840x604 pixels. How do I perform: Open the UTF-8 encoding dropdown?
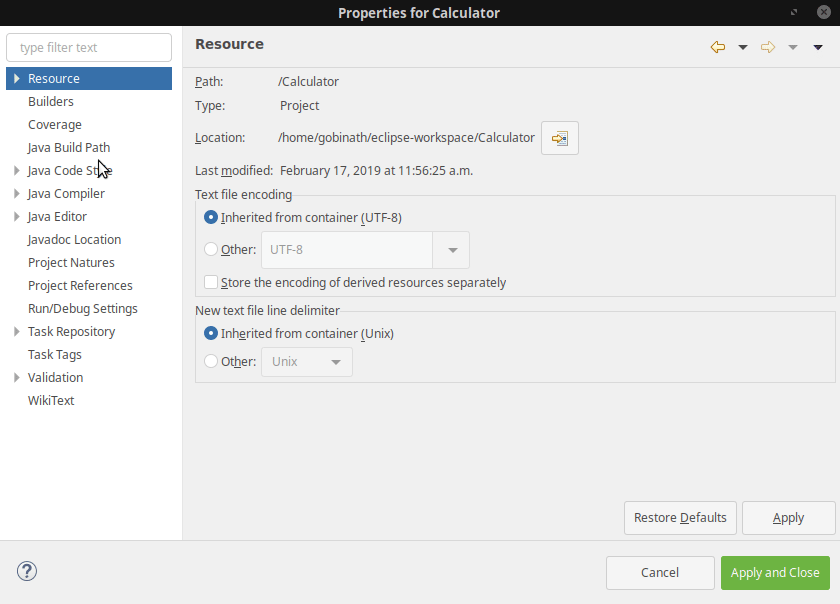coord(451,250)
